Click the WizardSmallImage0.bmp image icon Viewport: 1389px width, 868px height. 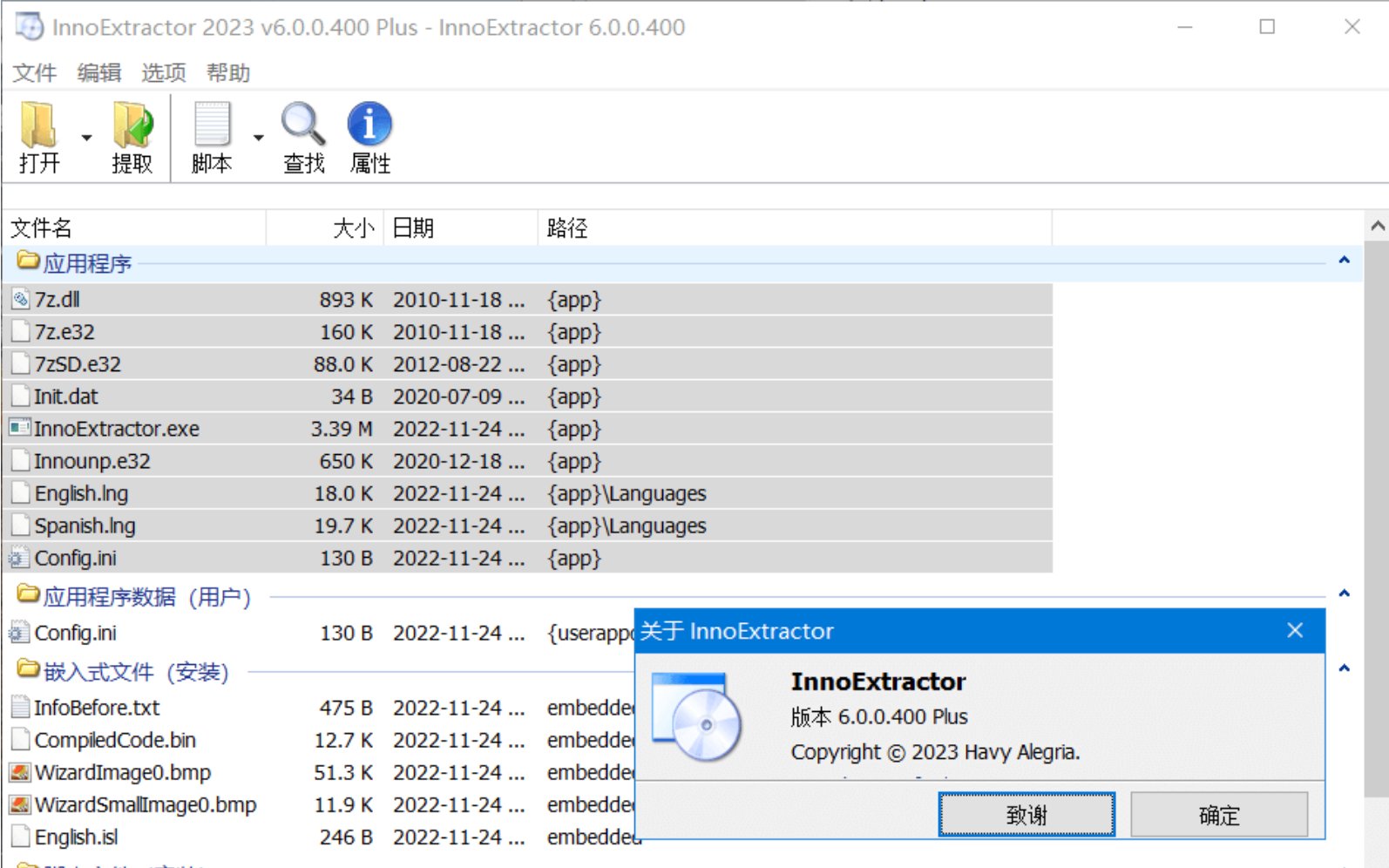tap(19, 804)
